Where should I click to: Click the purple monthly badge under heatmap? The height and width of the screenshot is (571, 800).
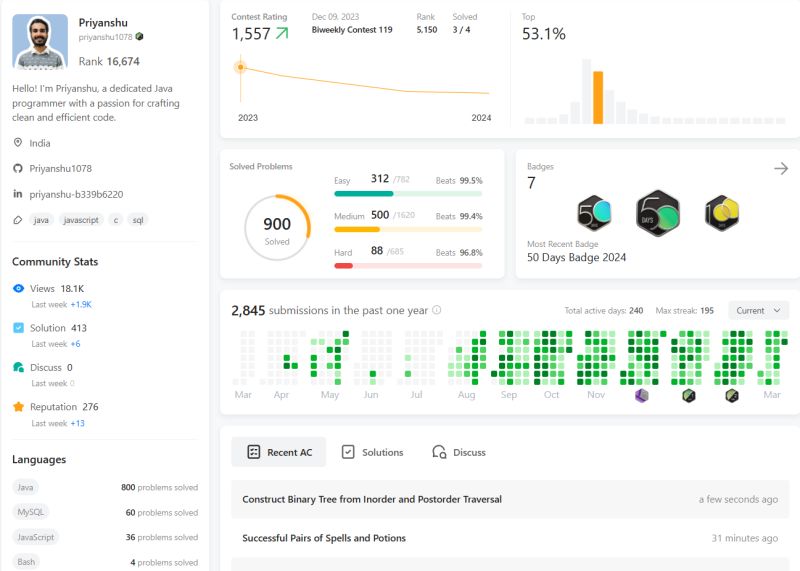[641, 395]
